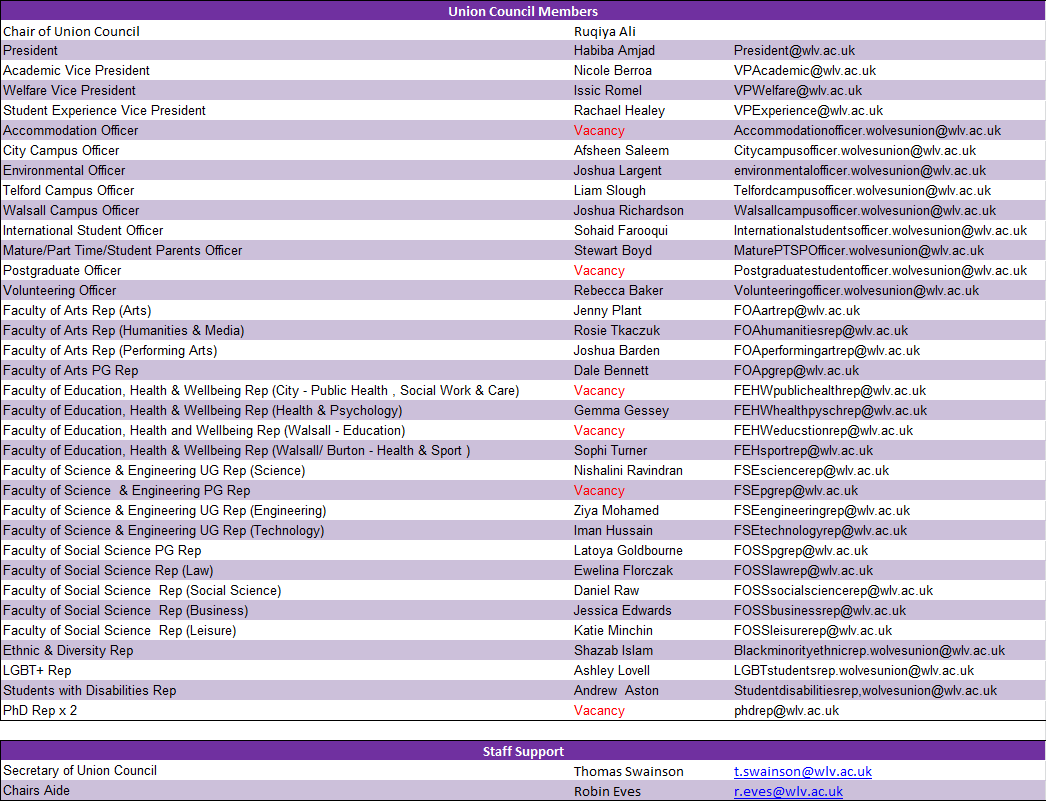Select the PhD Rep x 2 cell

pyautogui.click(x=40, y=712)
